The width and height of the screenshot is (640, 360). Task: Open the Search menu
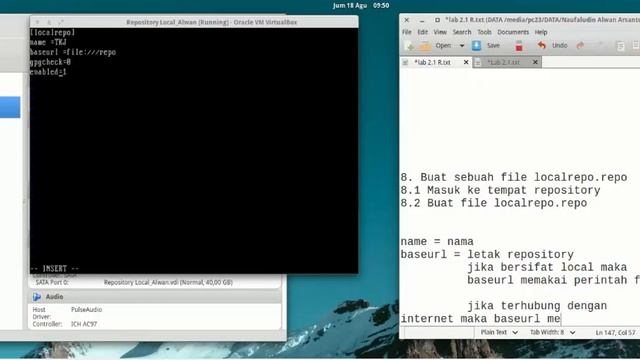462,32
